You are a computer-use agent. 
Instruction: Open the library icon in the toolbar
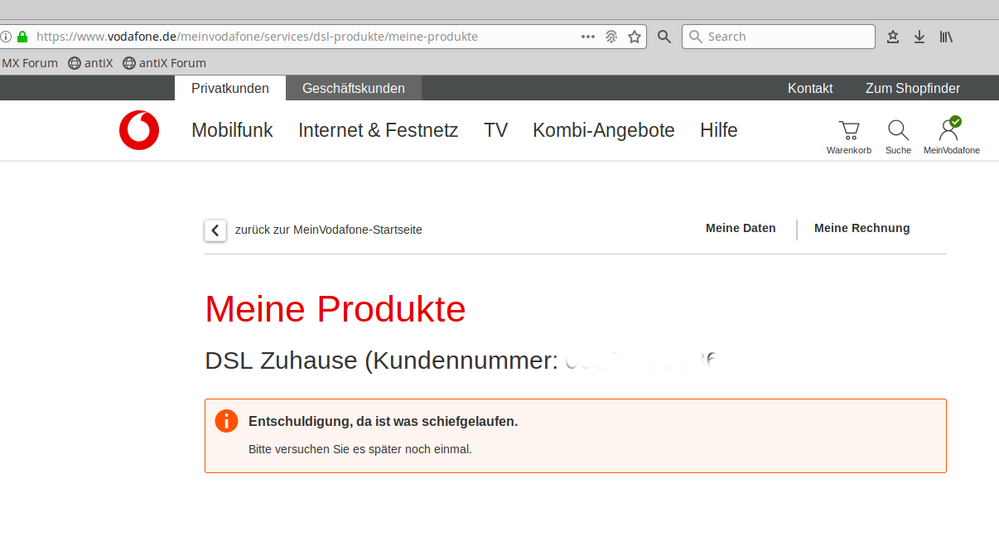946,37
